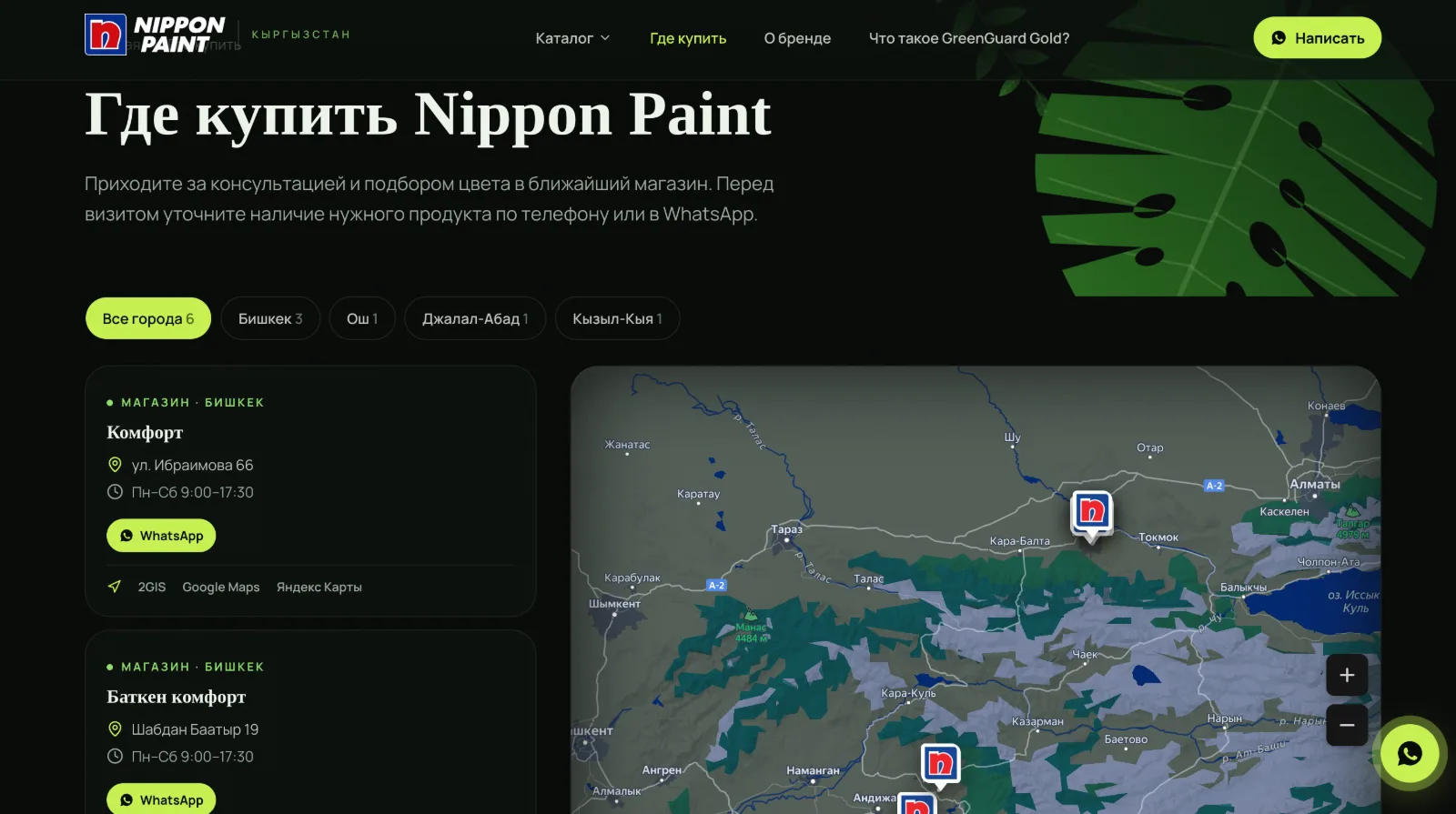Select the Все города 6 filter
This screenshot has width=1456, height=814.
point(148,318)
